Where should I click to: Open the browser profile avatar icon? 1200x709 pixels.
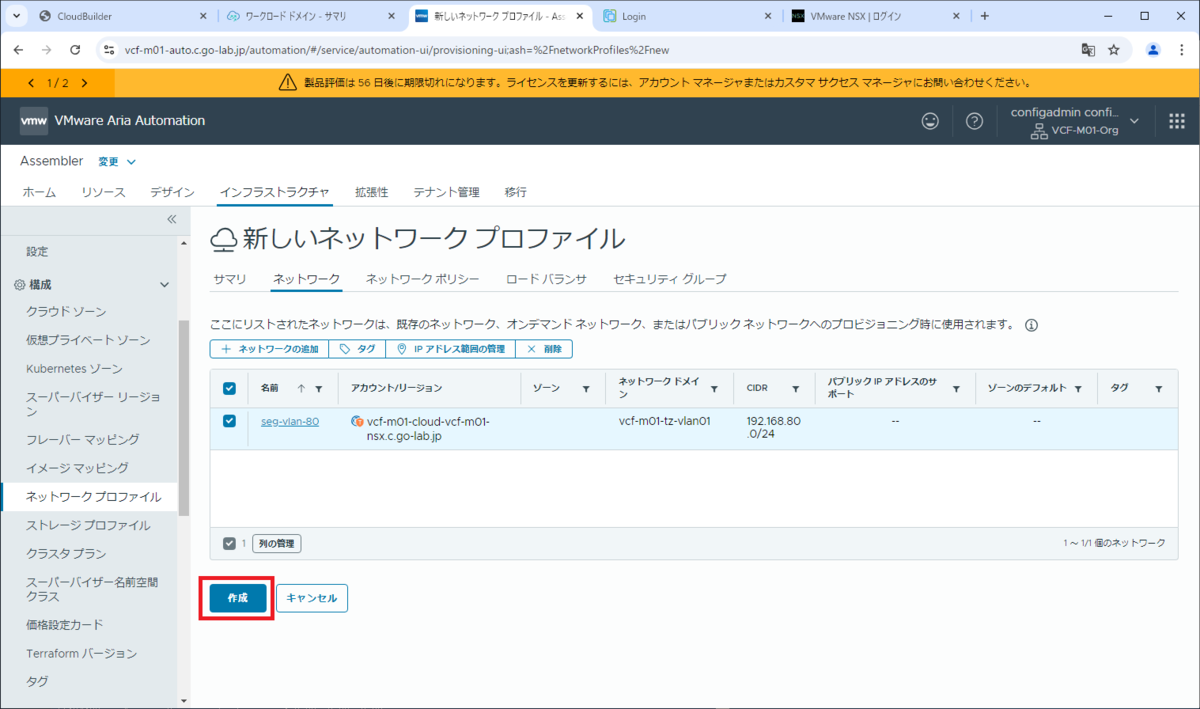coord(1153,49)
